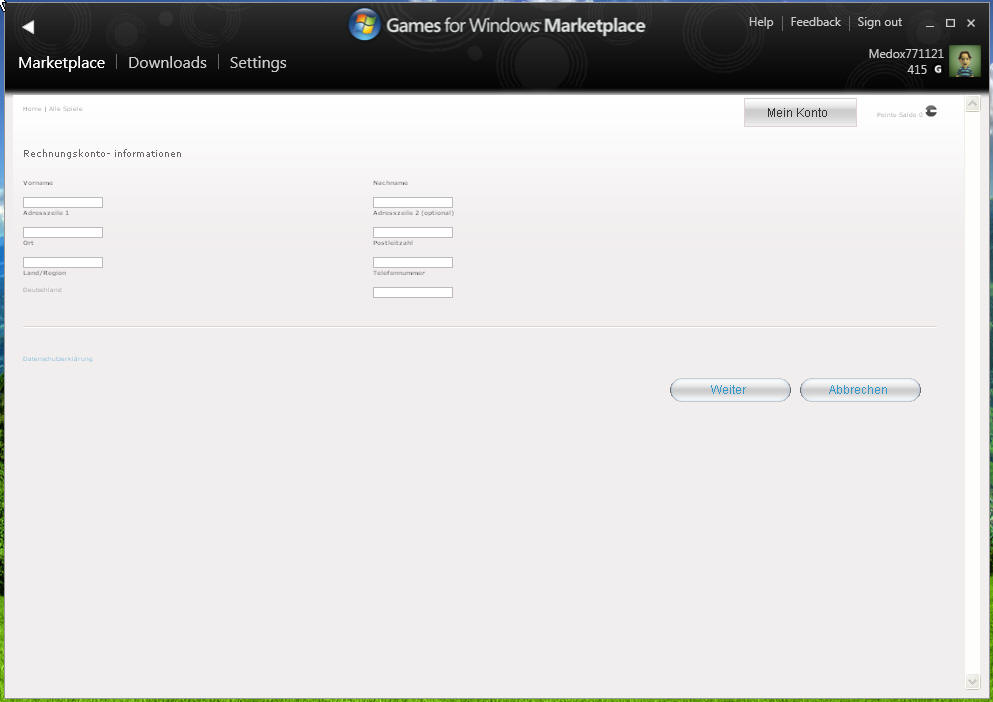This screenshot has width=993, height=702.
Task: Click the Medox771121 gamertag text
Action: point(906,54)
